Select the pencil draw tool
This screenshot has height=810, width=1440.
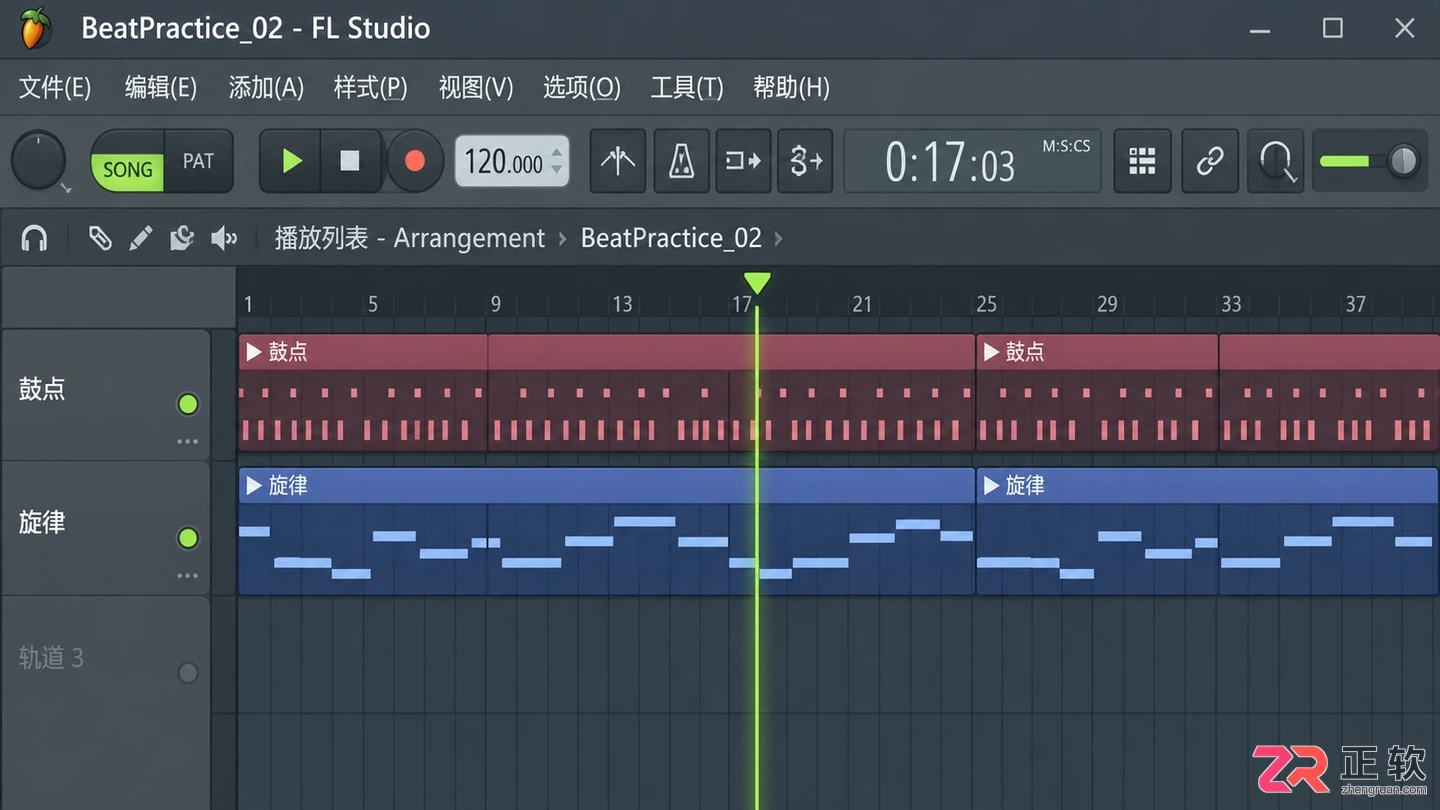coord(140,238)
